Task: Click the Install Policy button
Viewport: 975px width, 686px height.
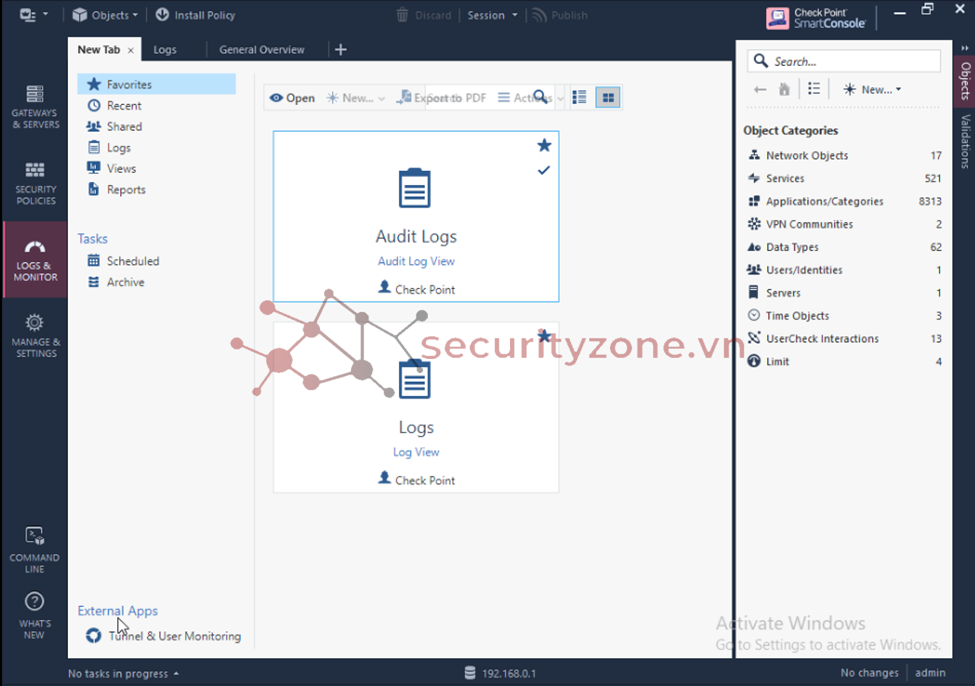Action: click(x=195, y=15)
